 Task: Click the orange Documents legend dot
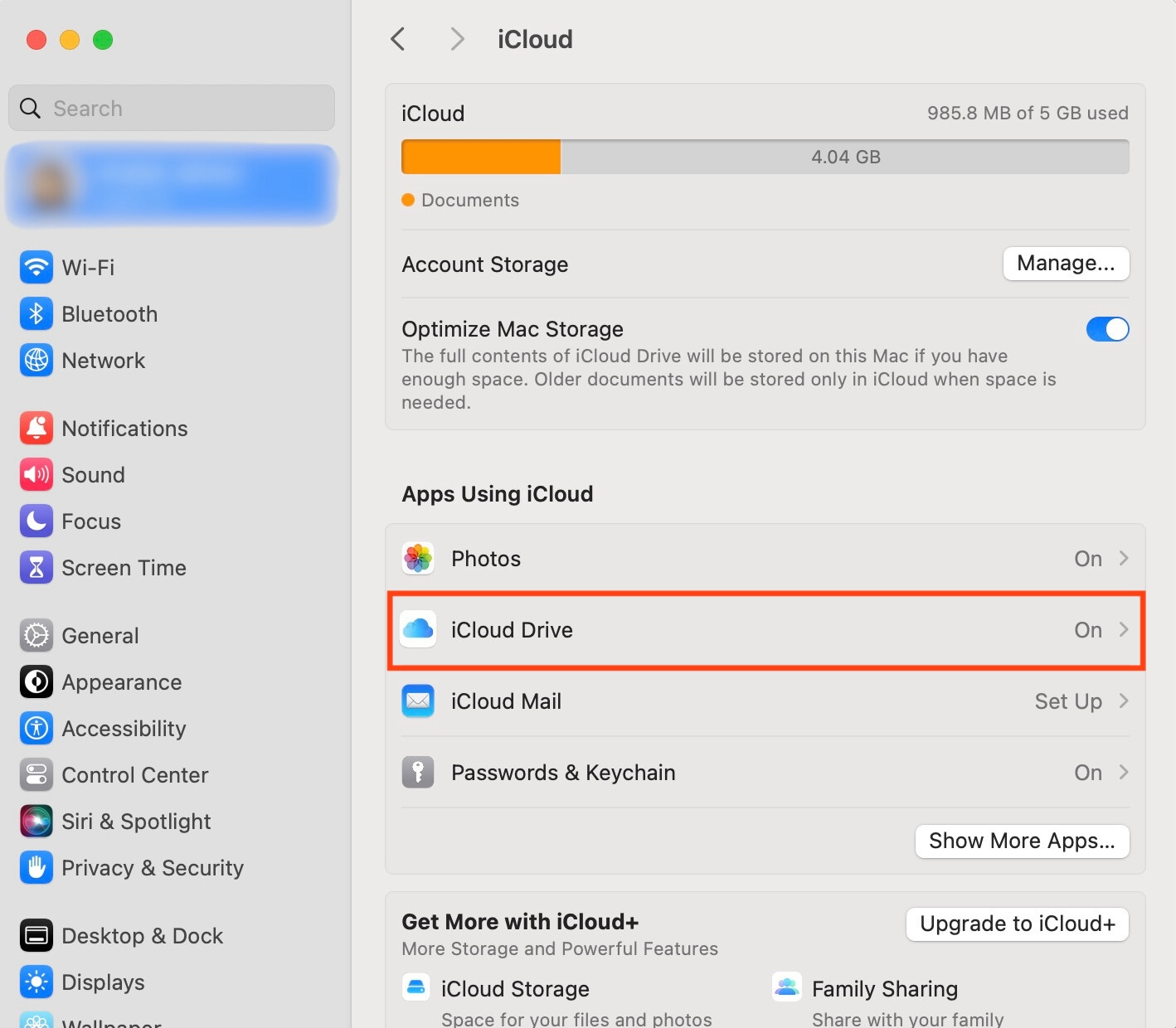tap(408, 200)
